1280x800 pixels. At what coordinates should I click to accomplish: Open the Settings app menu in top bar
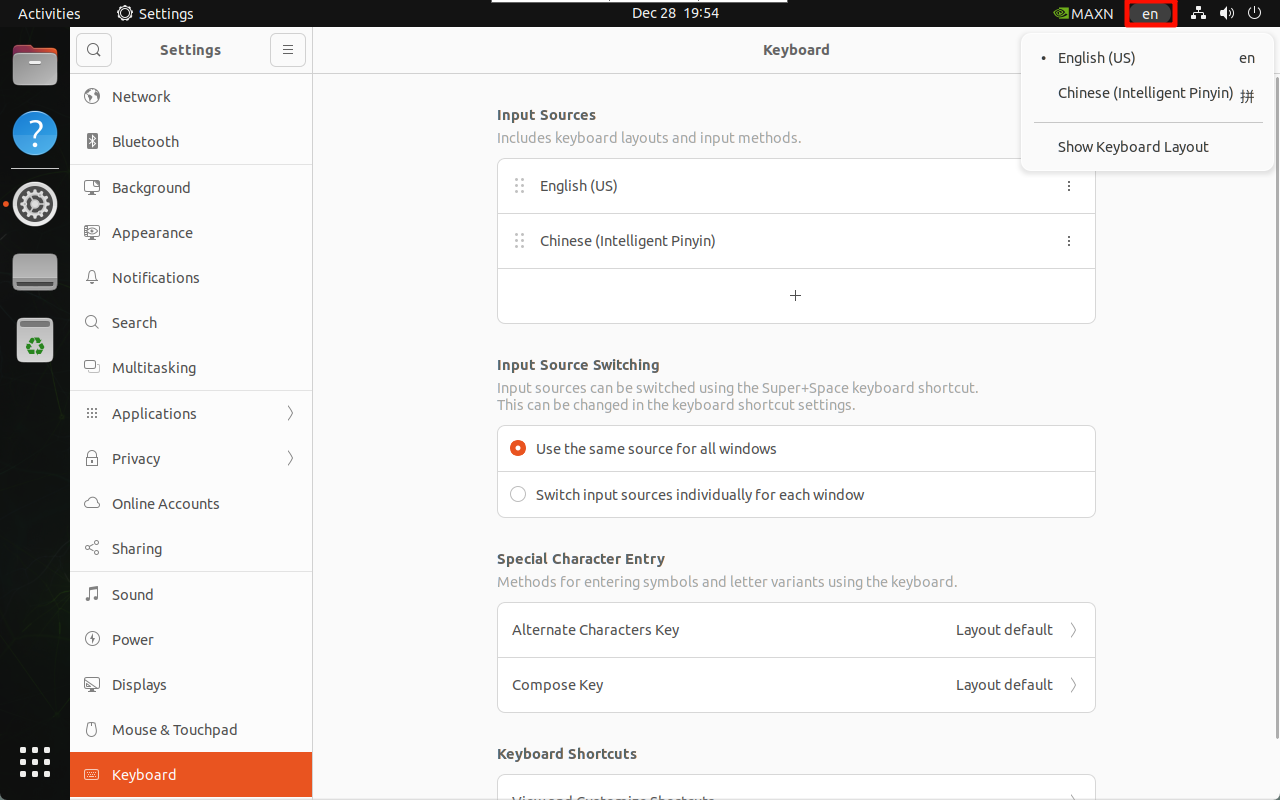[x=155, y=14]
